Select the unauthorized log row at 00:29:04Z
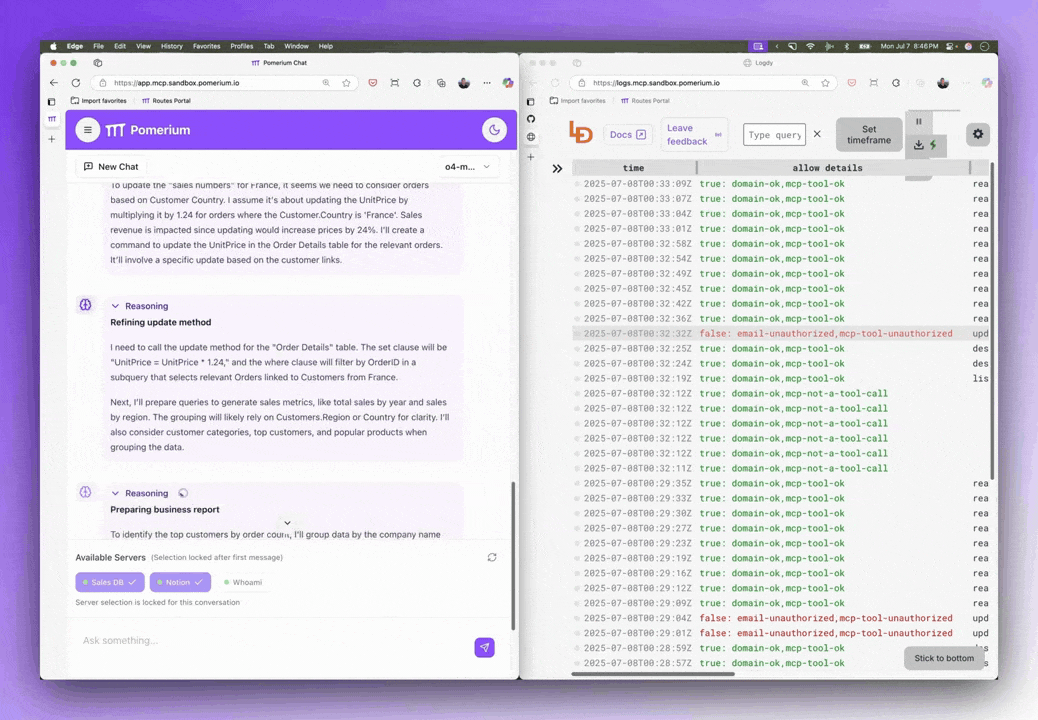Screen dimensions: 1038x720 pyautogui.click(x=780, y=618)
